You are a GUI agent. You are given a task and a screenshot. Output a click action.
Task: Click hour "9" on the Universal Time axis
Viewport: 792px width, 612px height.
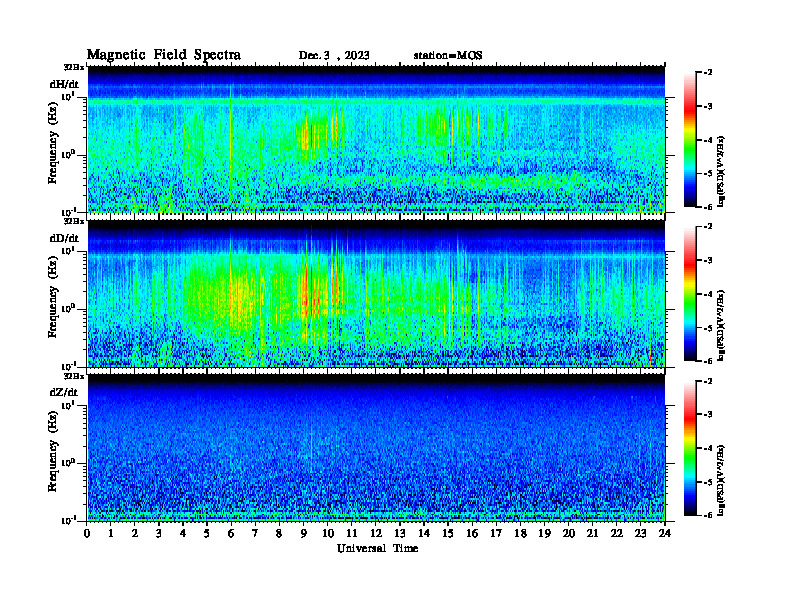[304, 534]
